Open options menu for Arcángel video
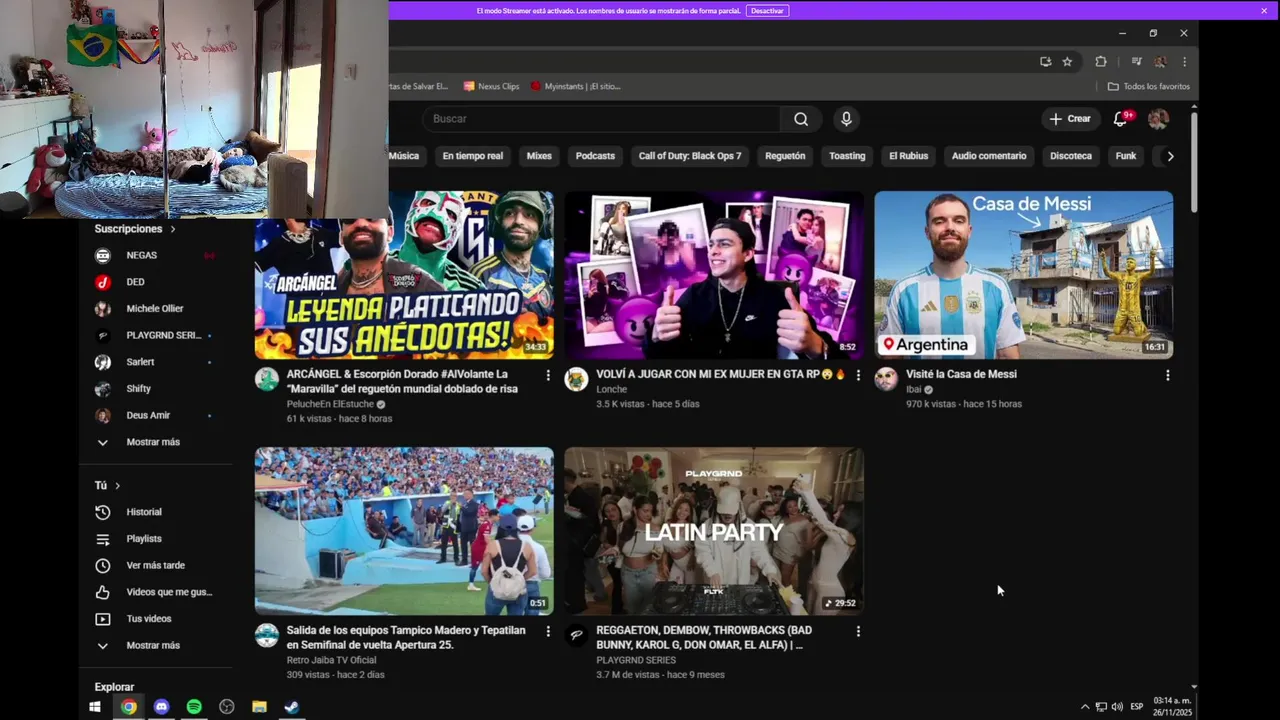 pos(548,375)
